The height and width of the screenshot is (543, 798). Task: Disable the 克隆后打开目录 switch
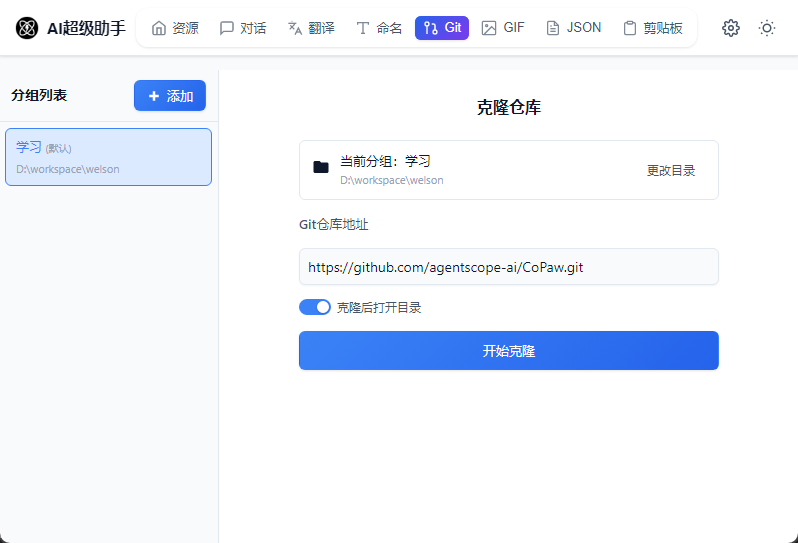[314, 307]
